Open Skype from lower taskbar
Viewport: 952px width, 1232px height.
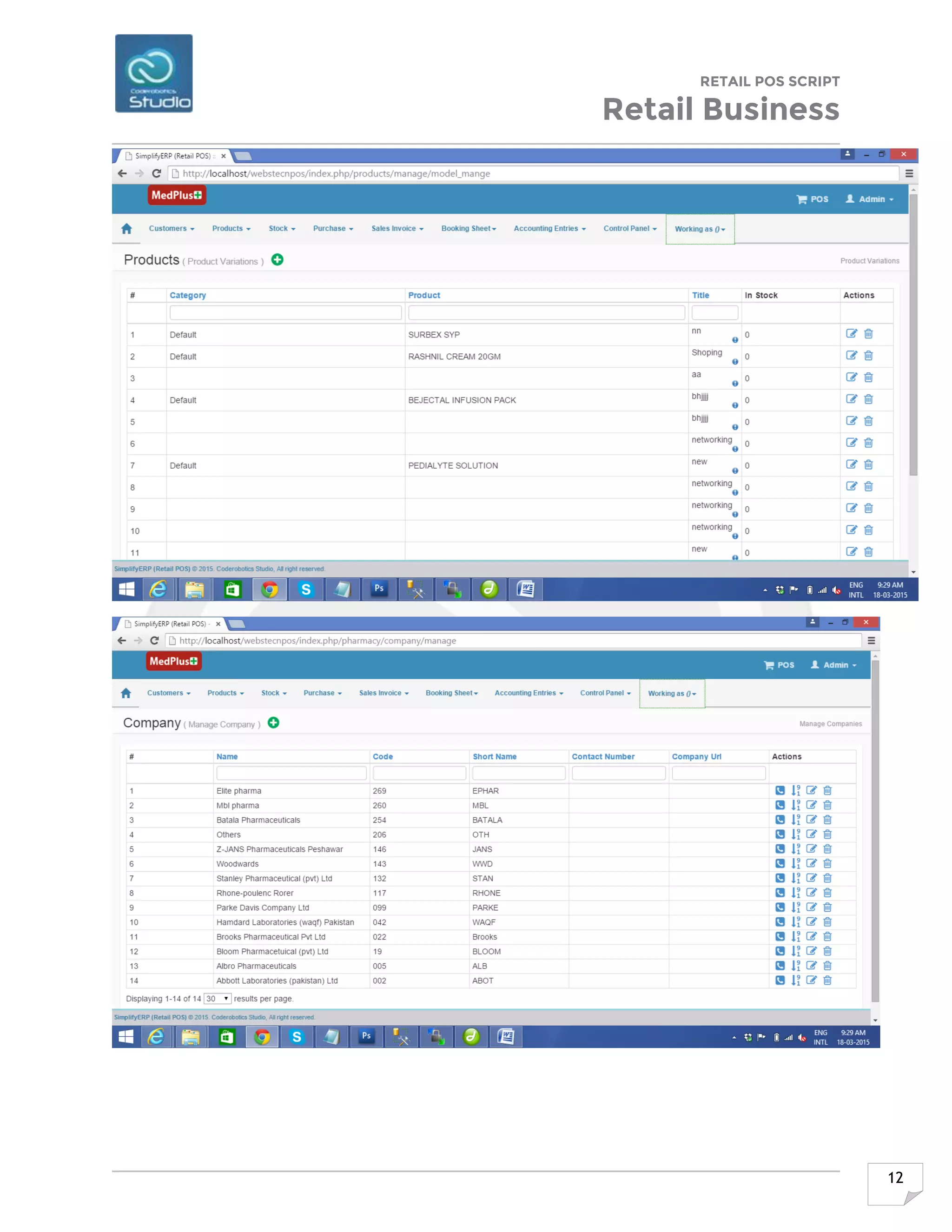(x=297, y=1037)
